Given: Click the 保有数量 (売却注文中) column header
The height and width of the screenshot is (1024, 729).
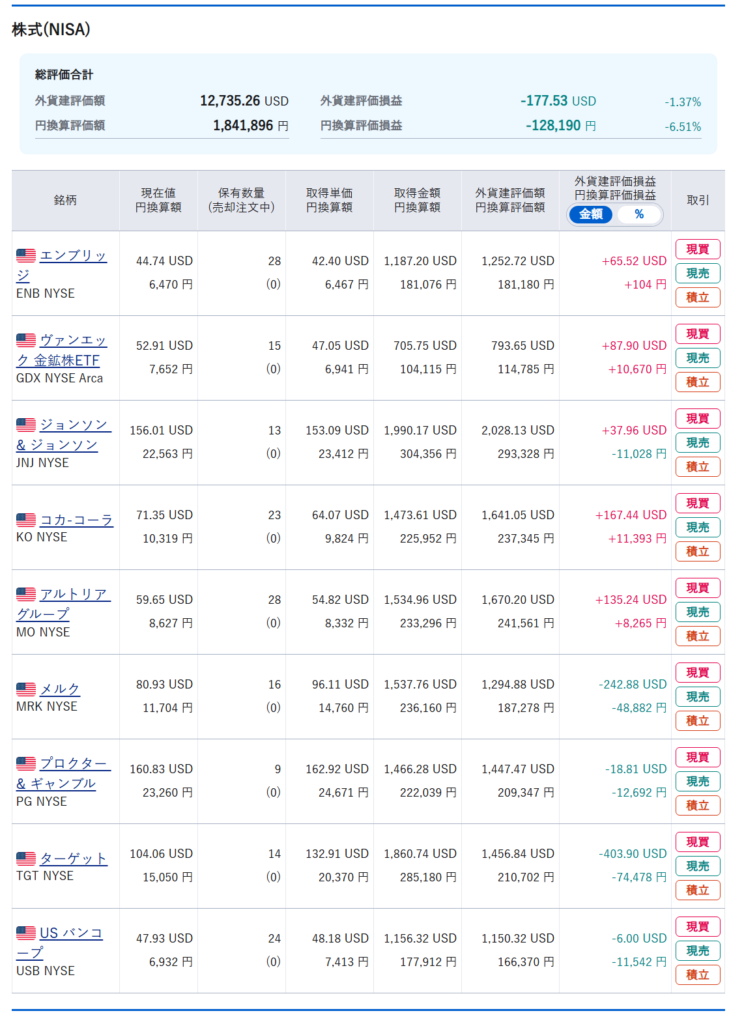Looking at the screenshot, I should coord(241,200).
